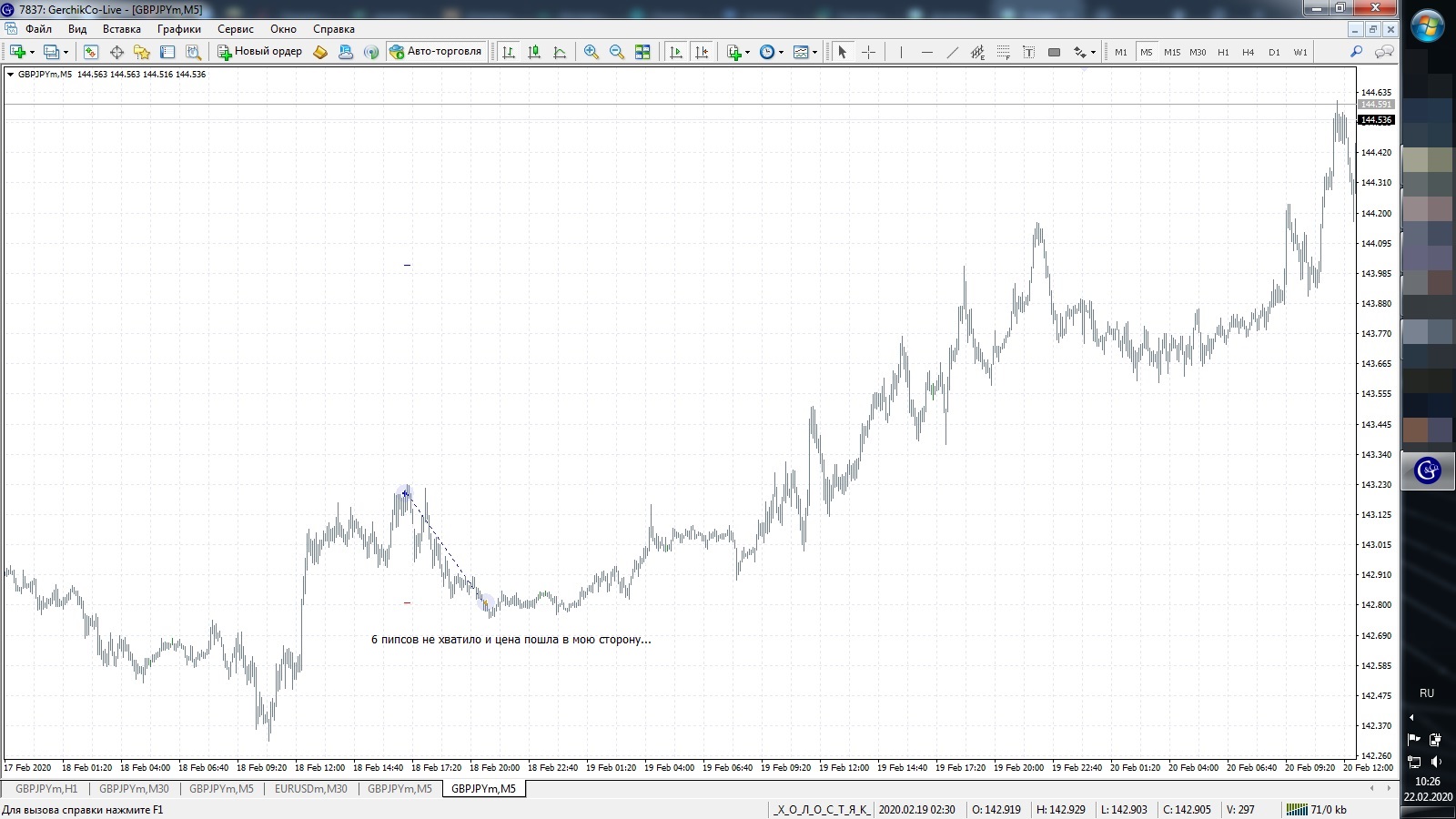Switch to the EURUSDm,M30 chart tab

coord(311,789)
